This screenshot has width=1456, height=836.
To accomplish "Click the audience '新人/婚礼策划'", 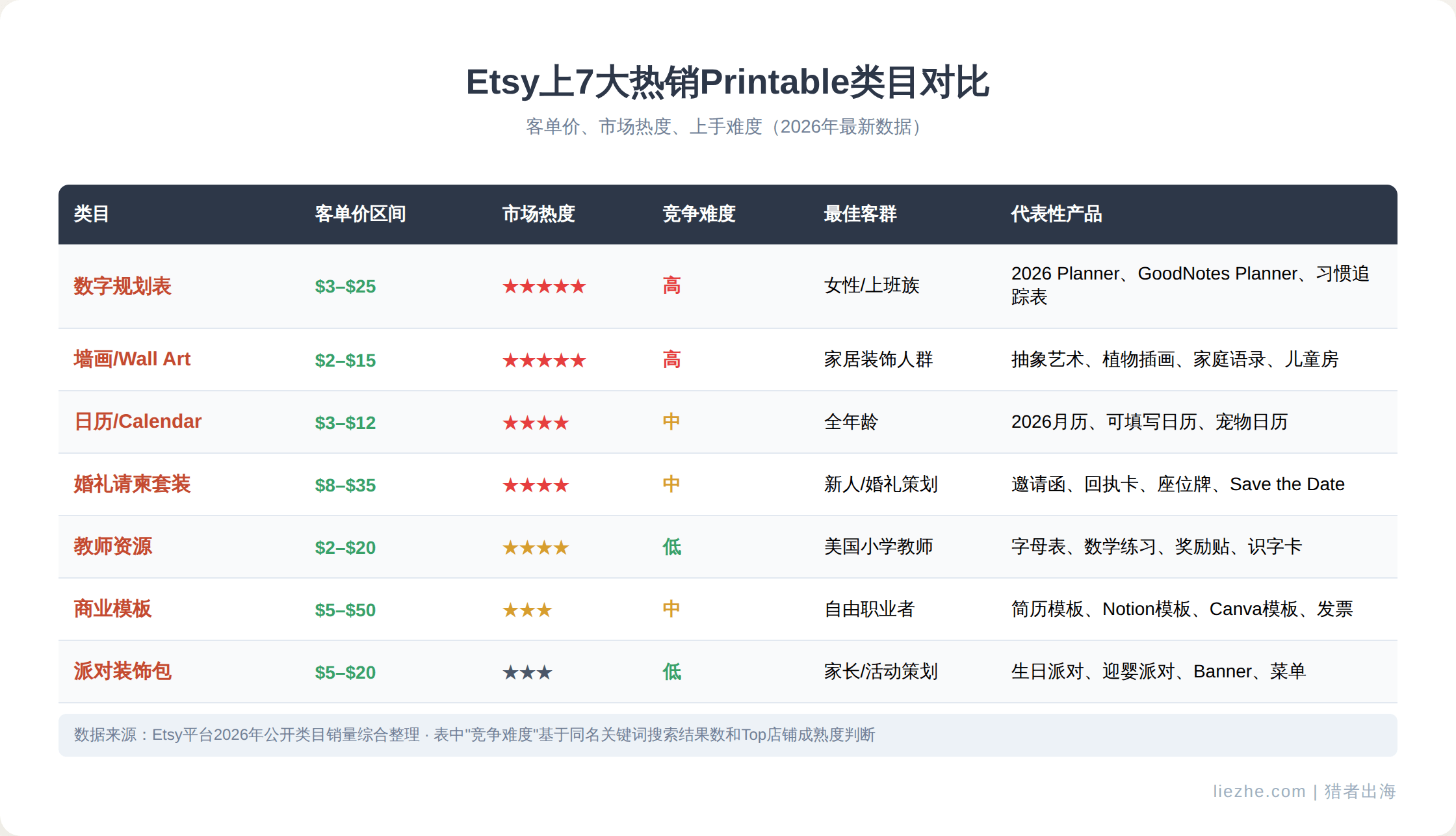I will [x=881, y=484].
